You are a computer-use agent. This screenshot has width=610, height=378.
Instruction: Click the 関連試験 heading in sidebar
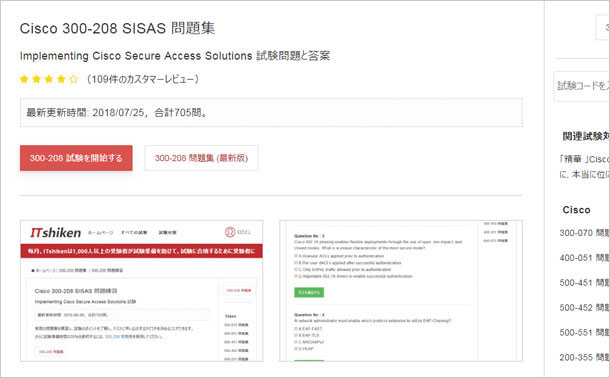(586, 136)
